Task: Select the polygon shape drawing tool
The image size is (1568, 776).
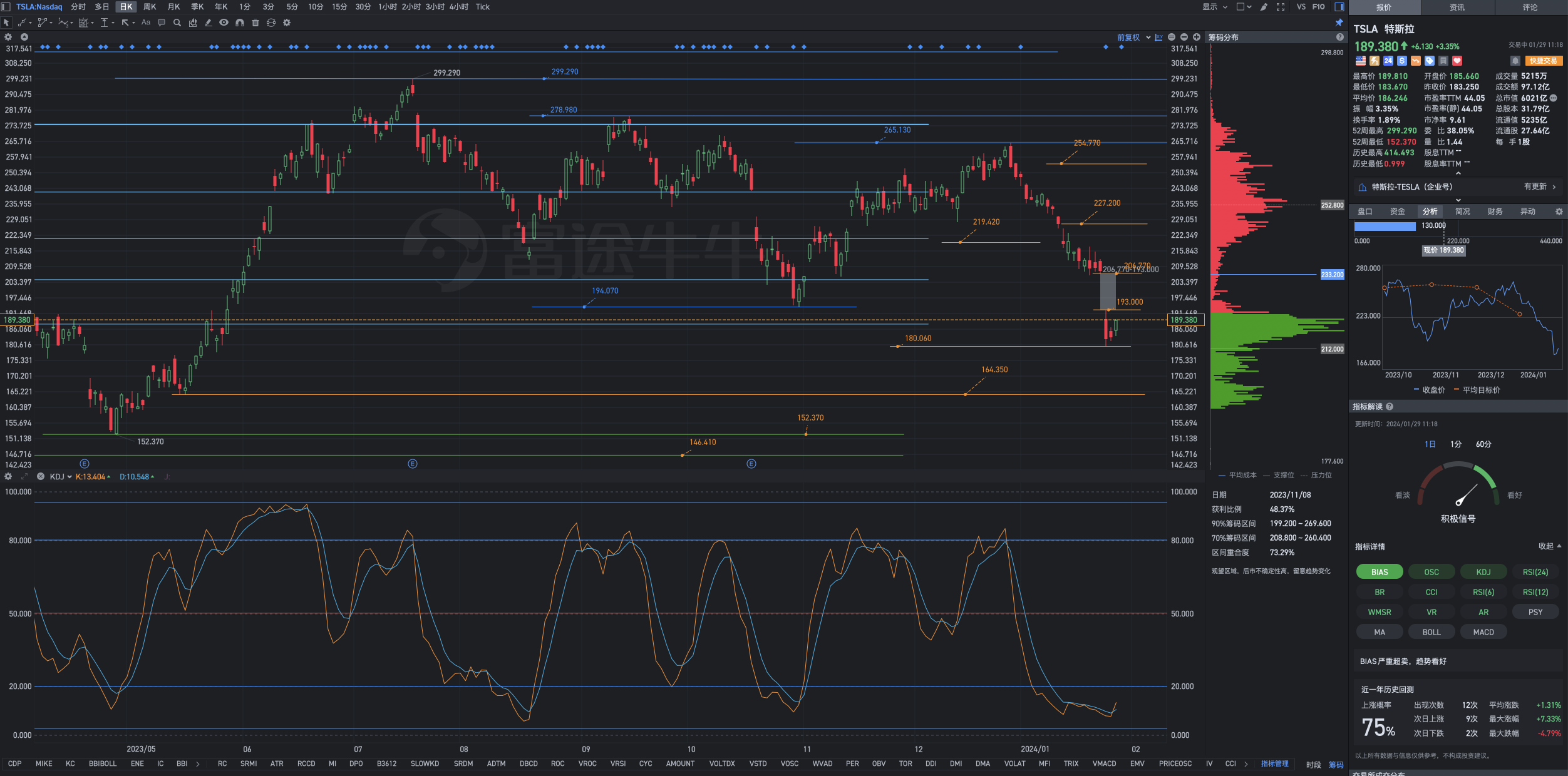Action: point(42,23)
